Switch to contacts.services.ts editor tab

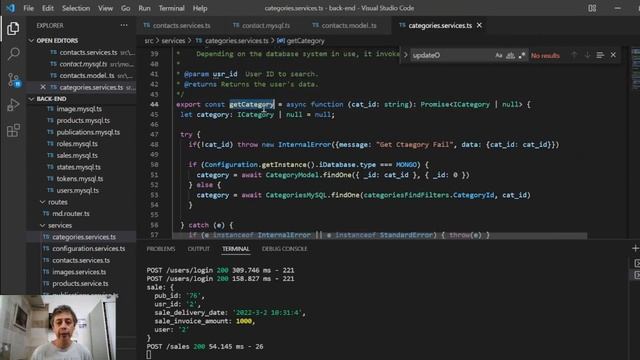[x=177, y=25]
